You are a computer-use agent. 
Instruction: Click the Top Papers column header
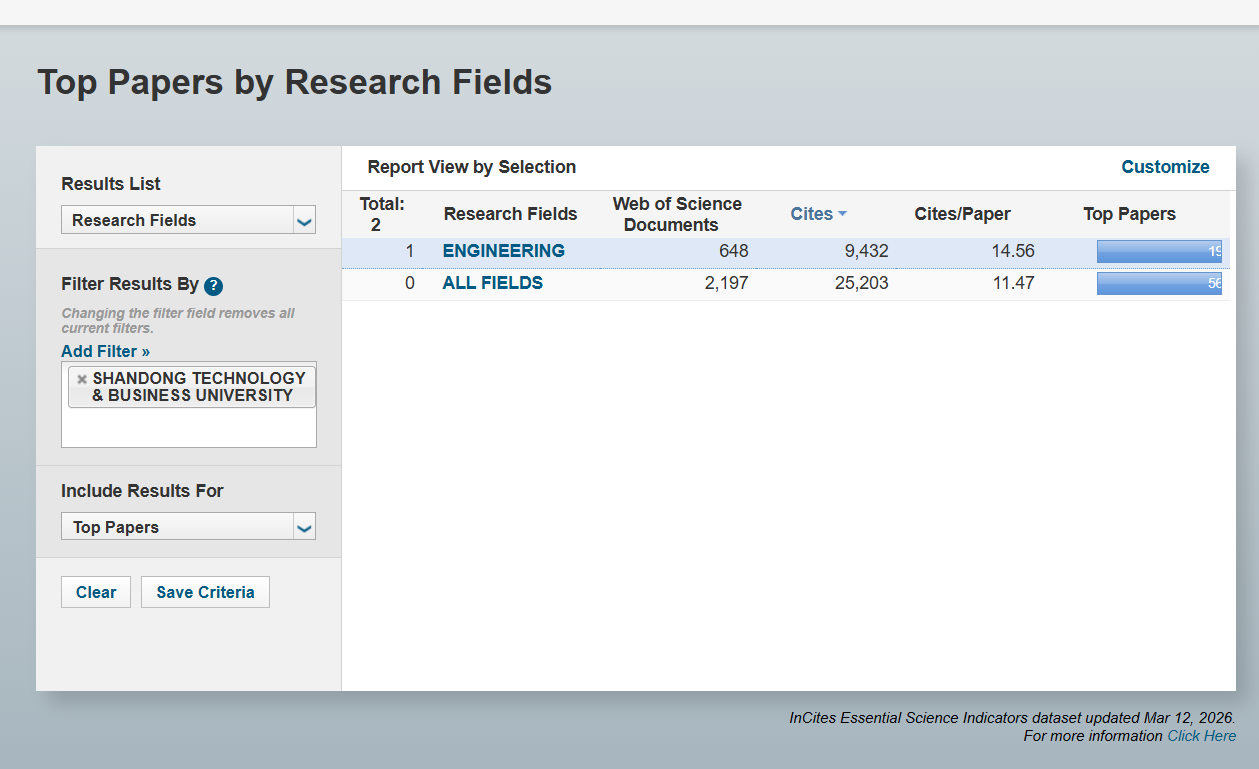(1129, 214)
